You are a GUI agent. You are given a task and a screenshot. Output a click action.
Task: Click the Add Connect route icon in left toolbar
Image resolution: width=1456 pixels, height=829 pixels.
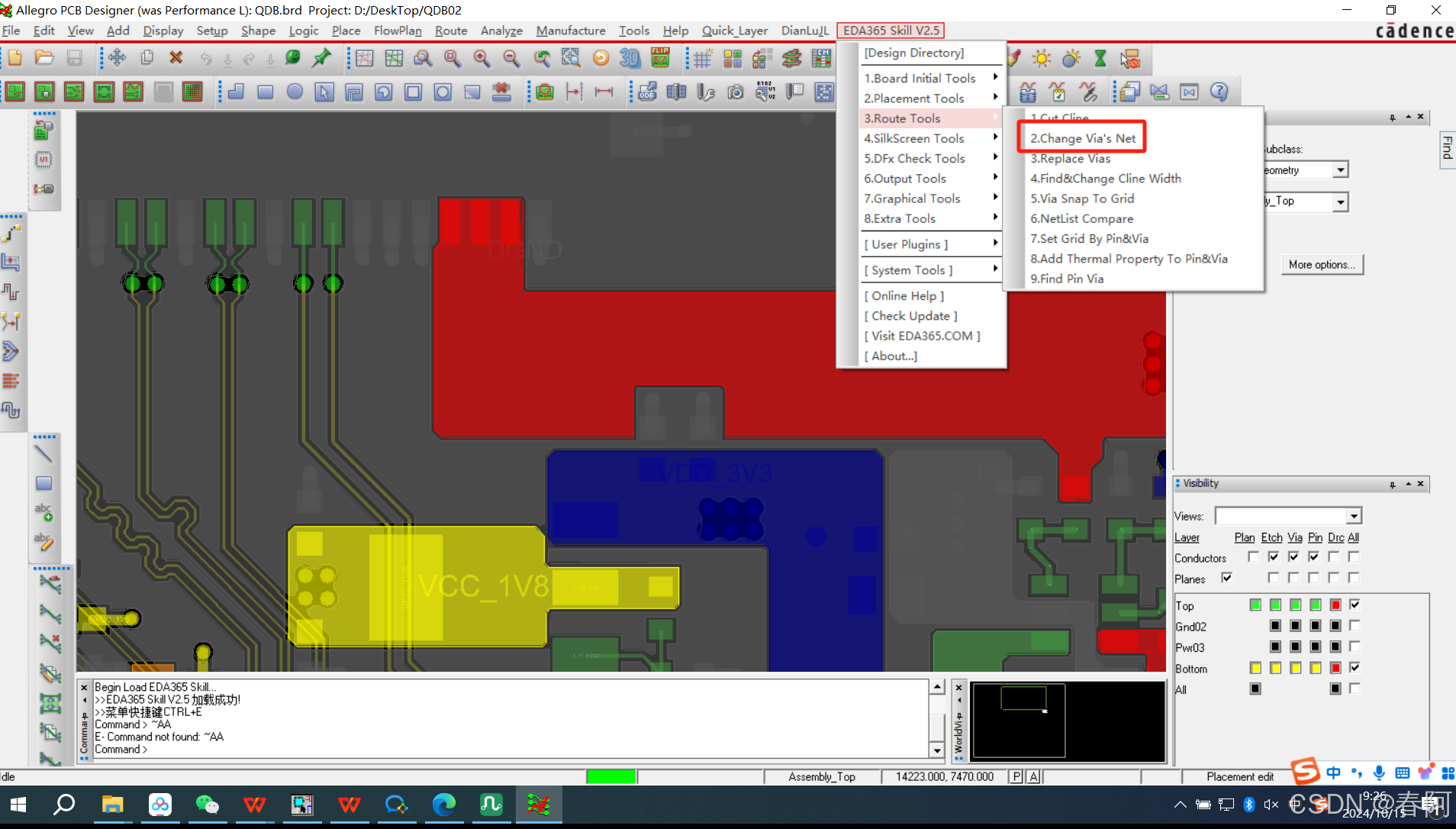click(11, 233)
